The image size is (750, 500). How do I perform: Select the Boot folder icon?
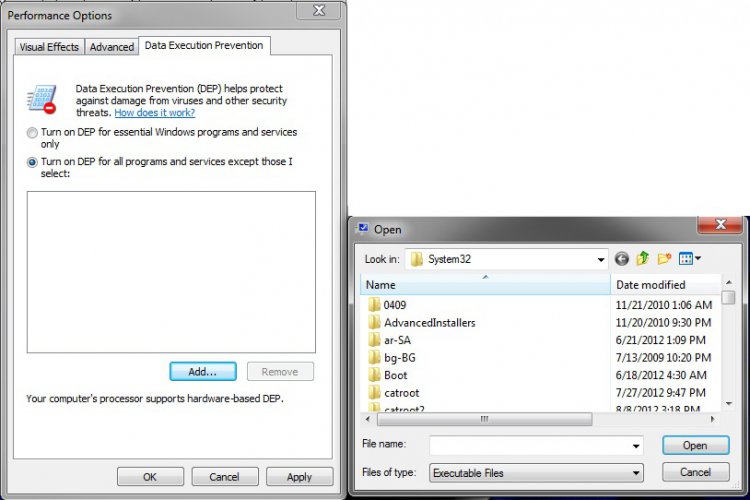click(x=374, y=375)
